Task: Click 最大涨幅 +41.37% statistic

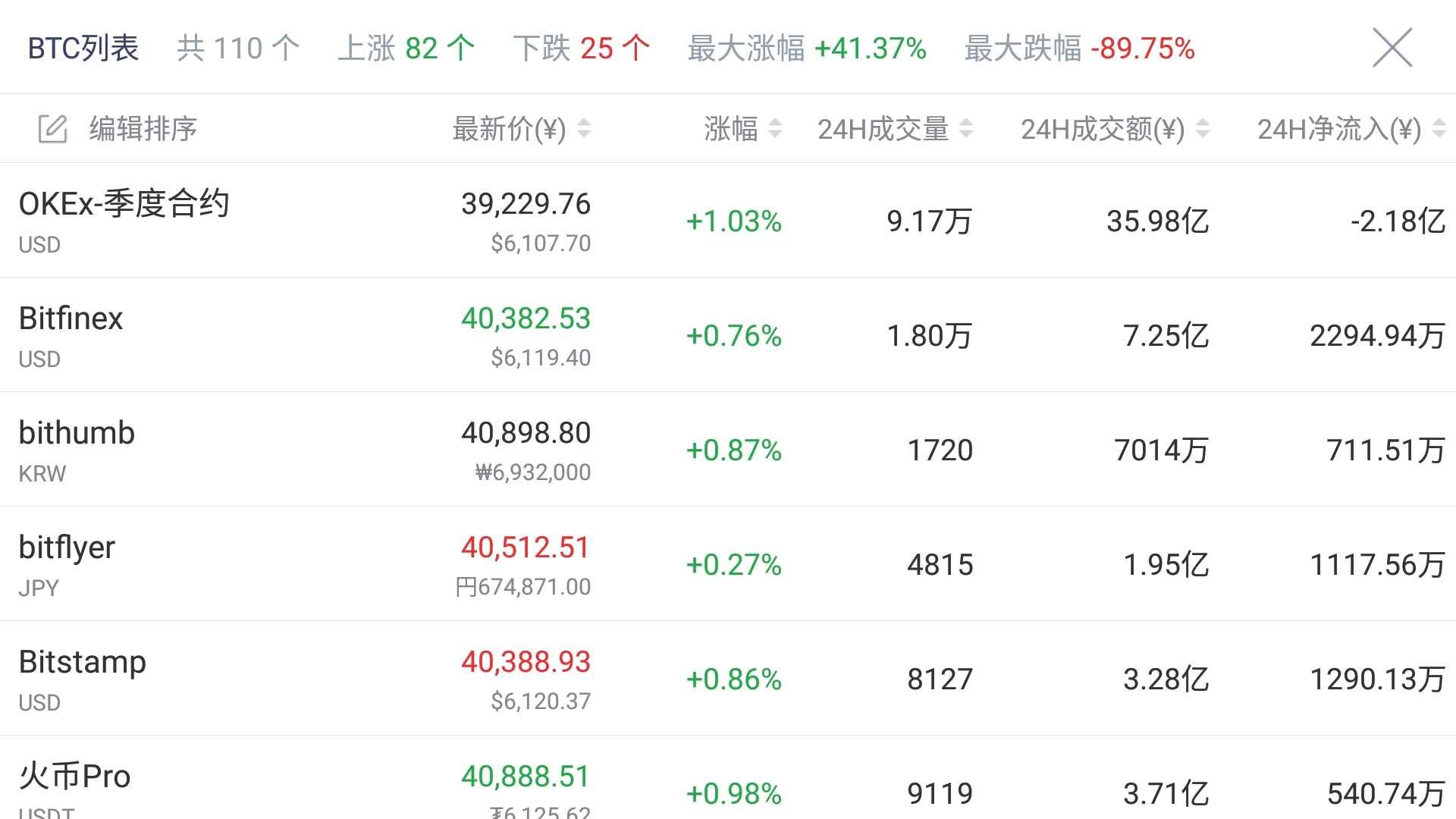Action: coord(807,49)
